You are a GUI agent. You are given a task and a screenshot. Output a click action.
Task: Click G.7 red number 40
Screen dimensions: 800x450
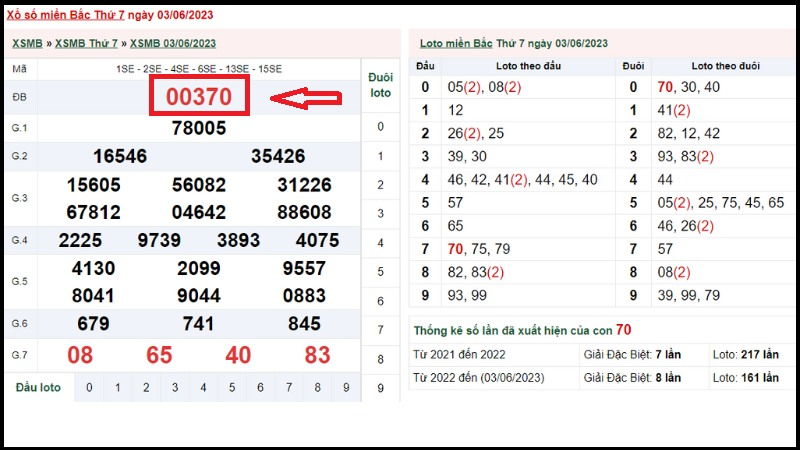238,355
